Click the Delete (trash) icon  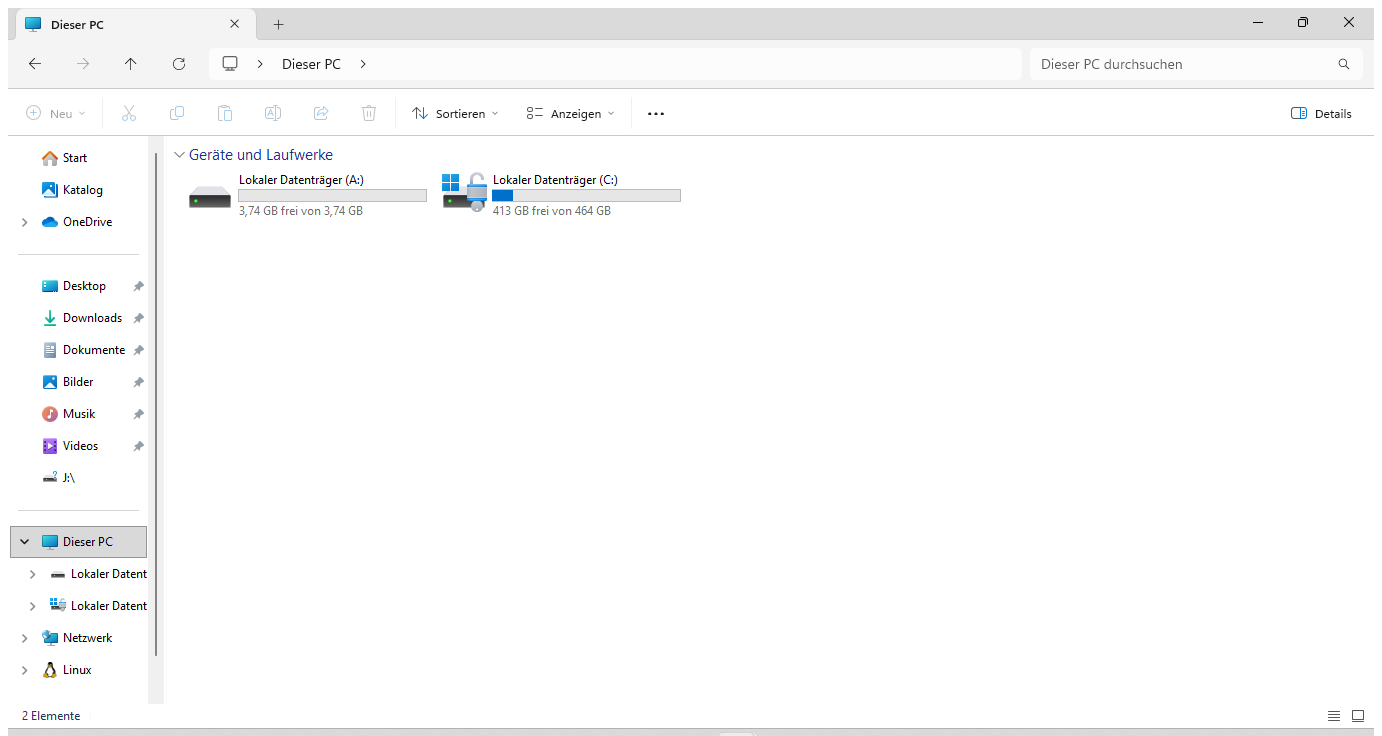pos(368,113)
